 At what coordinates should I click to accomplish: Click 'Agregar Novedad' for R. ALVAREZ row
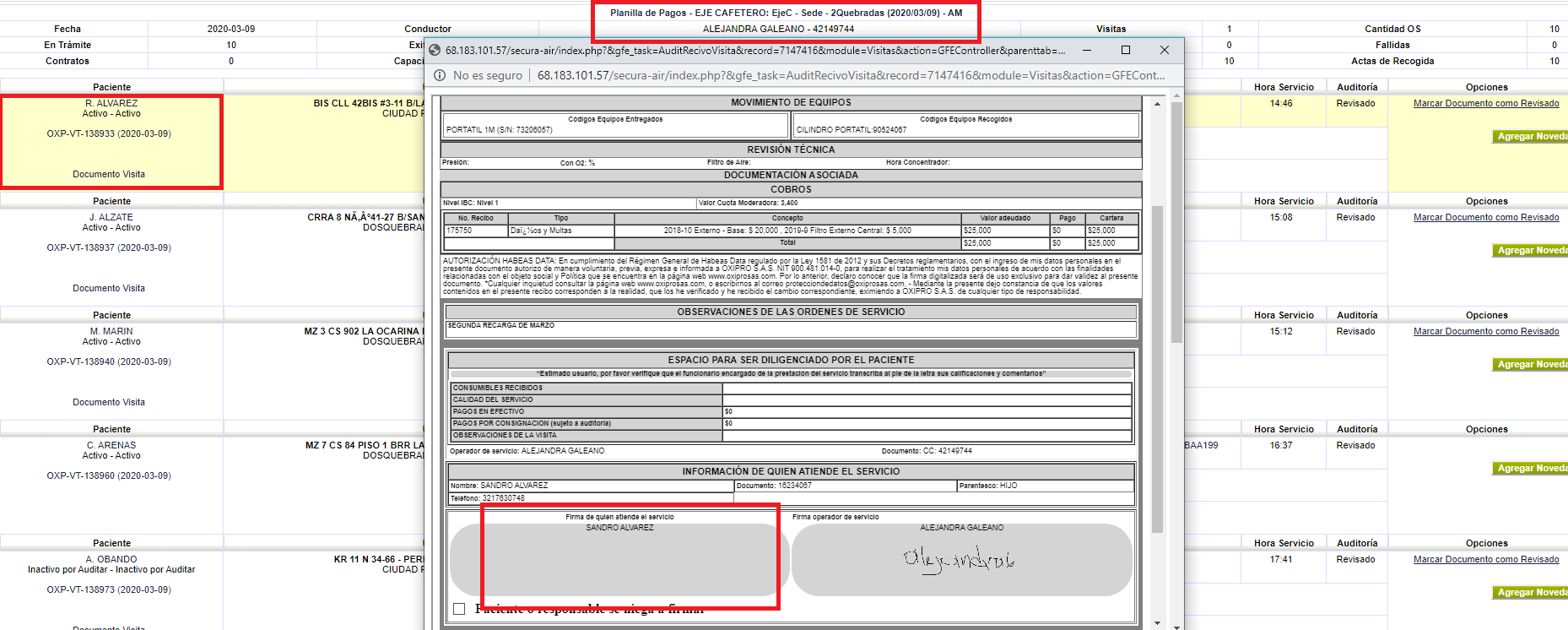tap(1530, 136)
